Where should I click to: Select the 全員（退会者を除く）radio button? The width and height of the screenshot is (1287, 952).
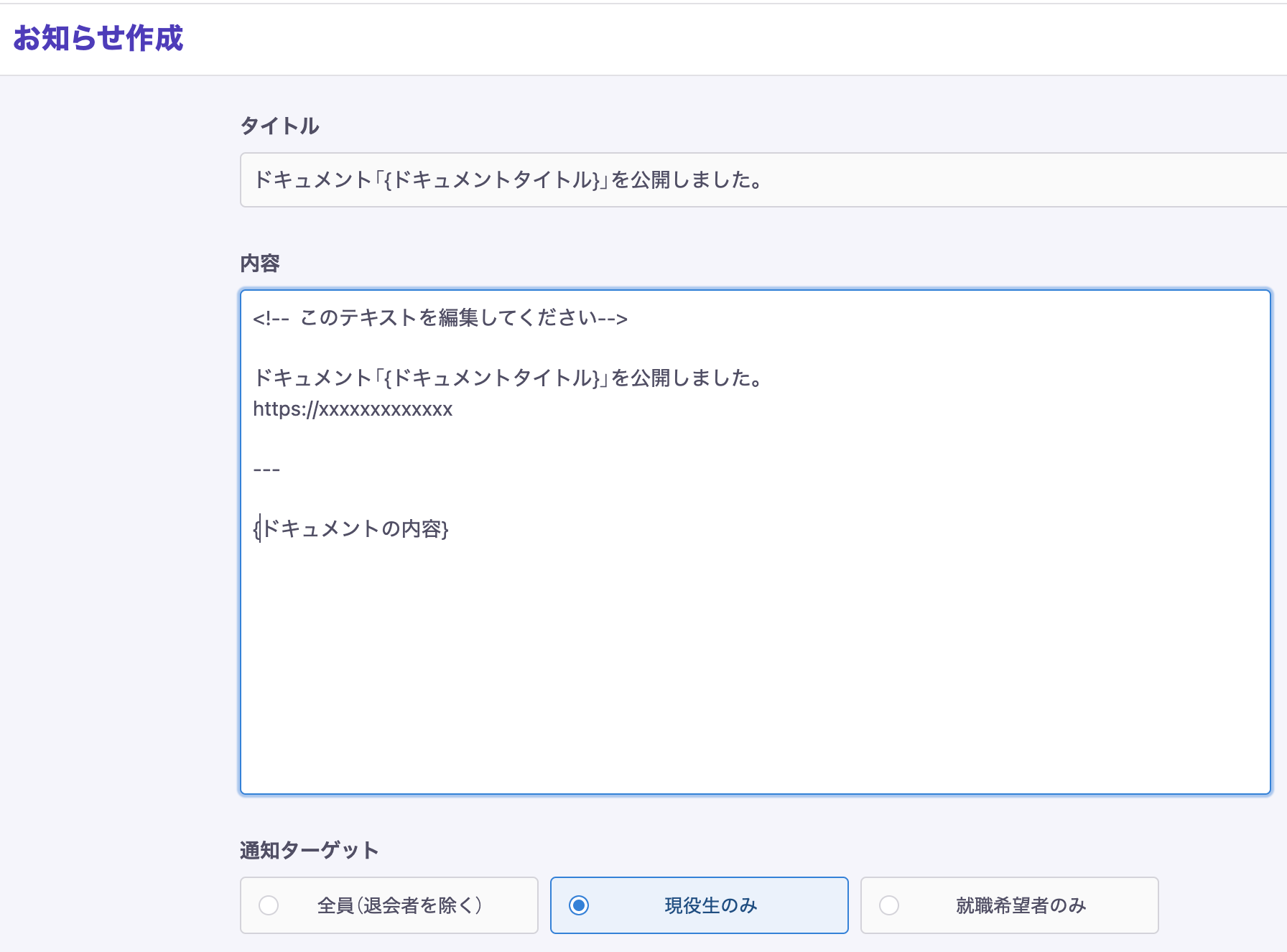tap(269, 905)
